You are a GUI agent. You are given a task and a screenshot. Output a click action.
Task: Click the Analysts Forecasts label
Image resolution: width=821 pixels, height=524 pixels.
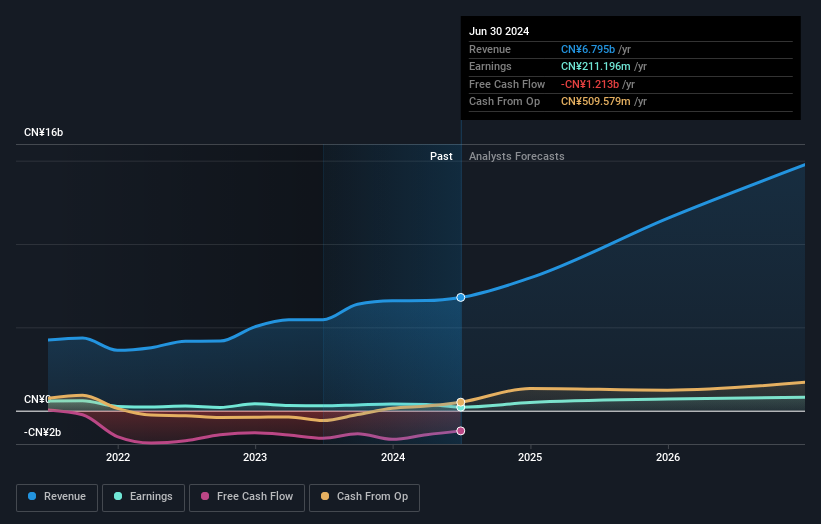coord(517,157)
